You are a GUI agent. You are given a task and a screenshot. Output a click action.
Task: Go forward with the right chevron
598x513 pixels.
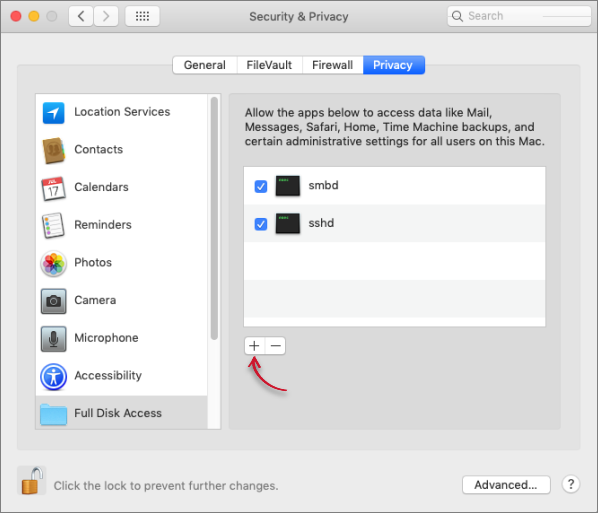[106, 16]
